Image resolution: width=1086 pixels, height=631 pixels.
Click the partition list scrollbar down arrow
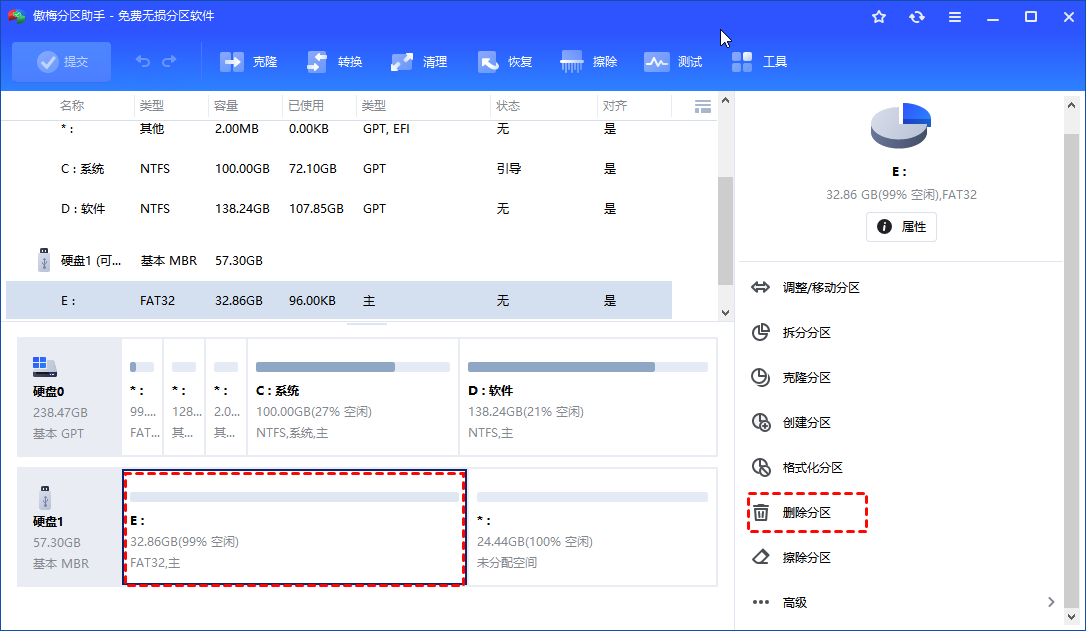click(725, 312)
